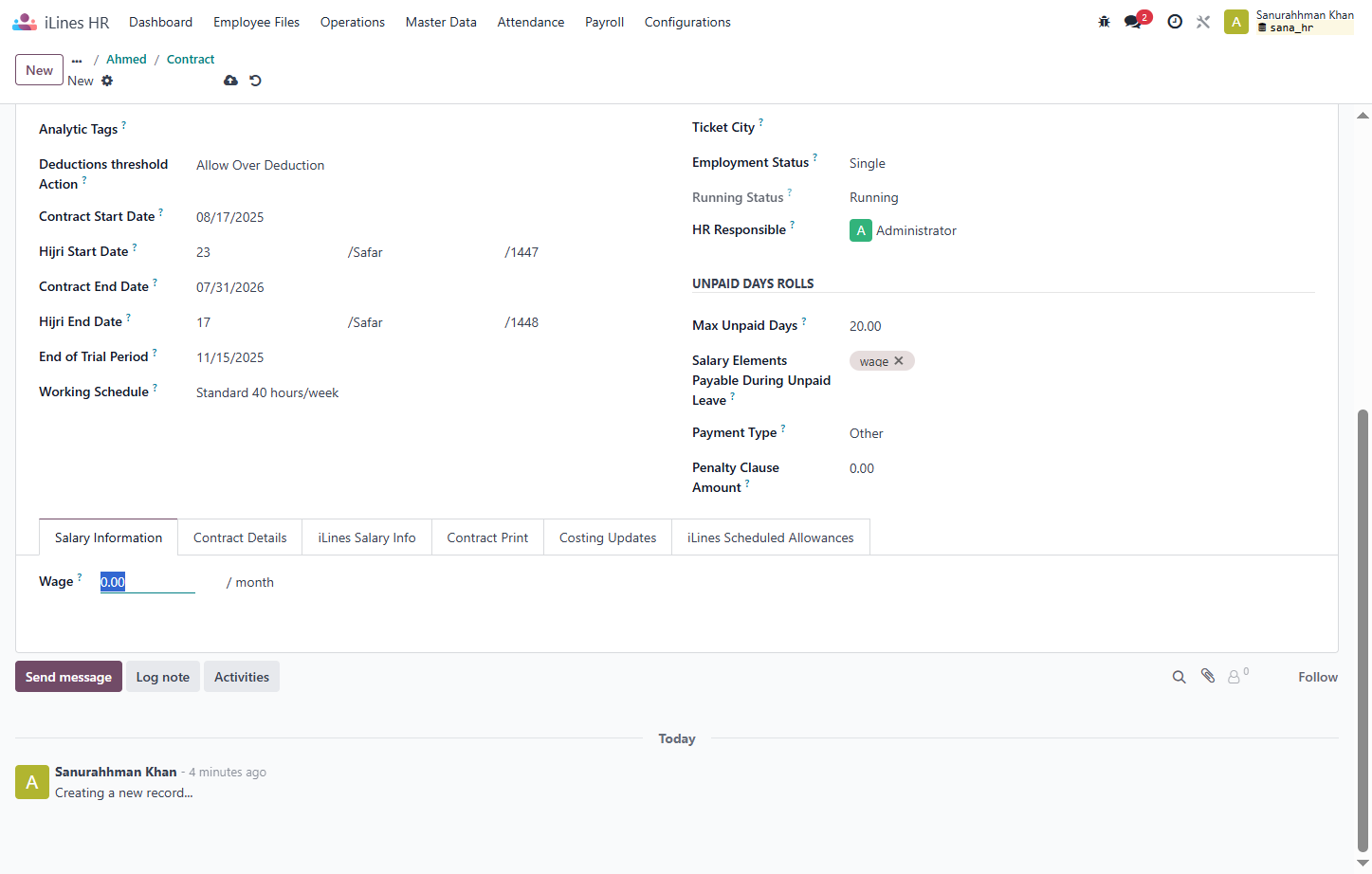
Task: Expand the breadcrumb ellipsis menu
Action: pos(77,60)
